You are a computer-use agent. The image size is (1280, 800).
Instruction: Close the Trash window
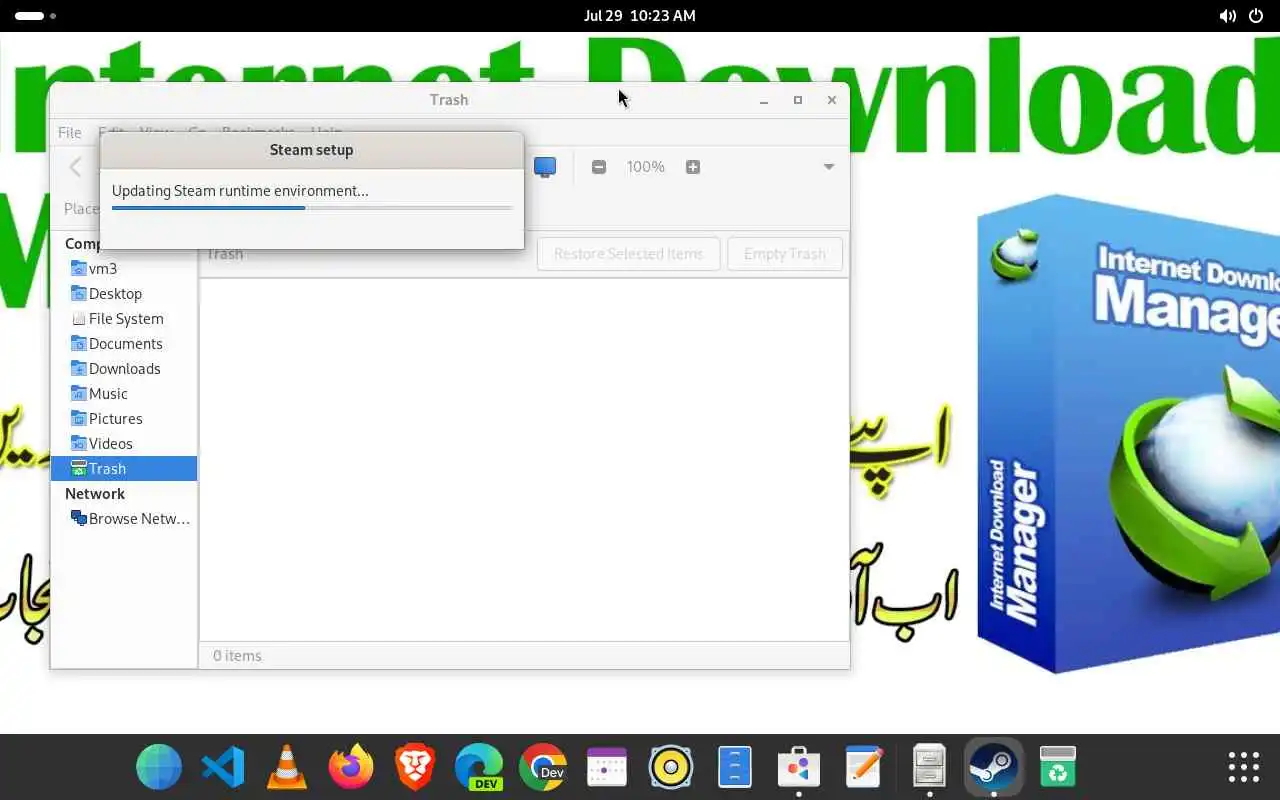(831, 100)
